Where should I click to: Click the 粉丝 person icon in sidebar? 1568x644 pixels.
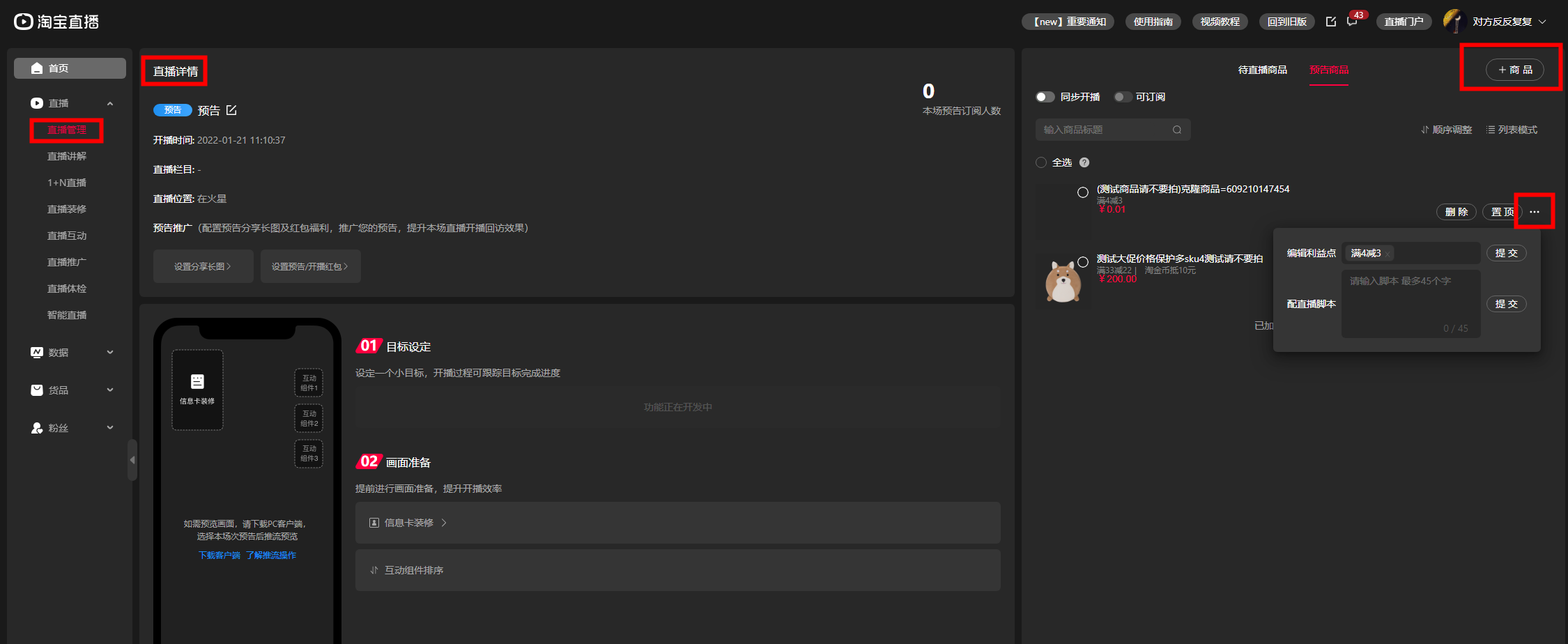[37, 428]
